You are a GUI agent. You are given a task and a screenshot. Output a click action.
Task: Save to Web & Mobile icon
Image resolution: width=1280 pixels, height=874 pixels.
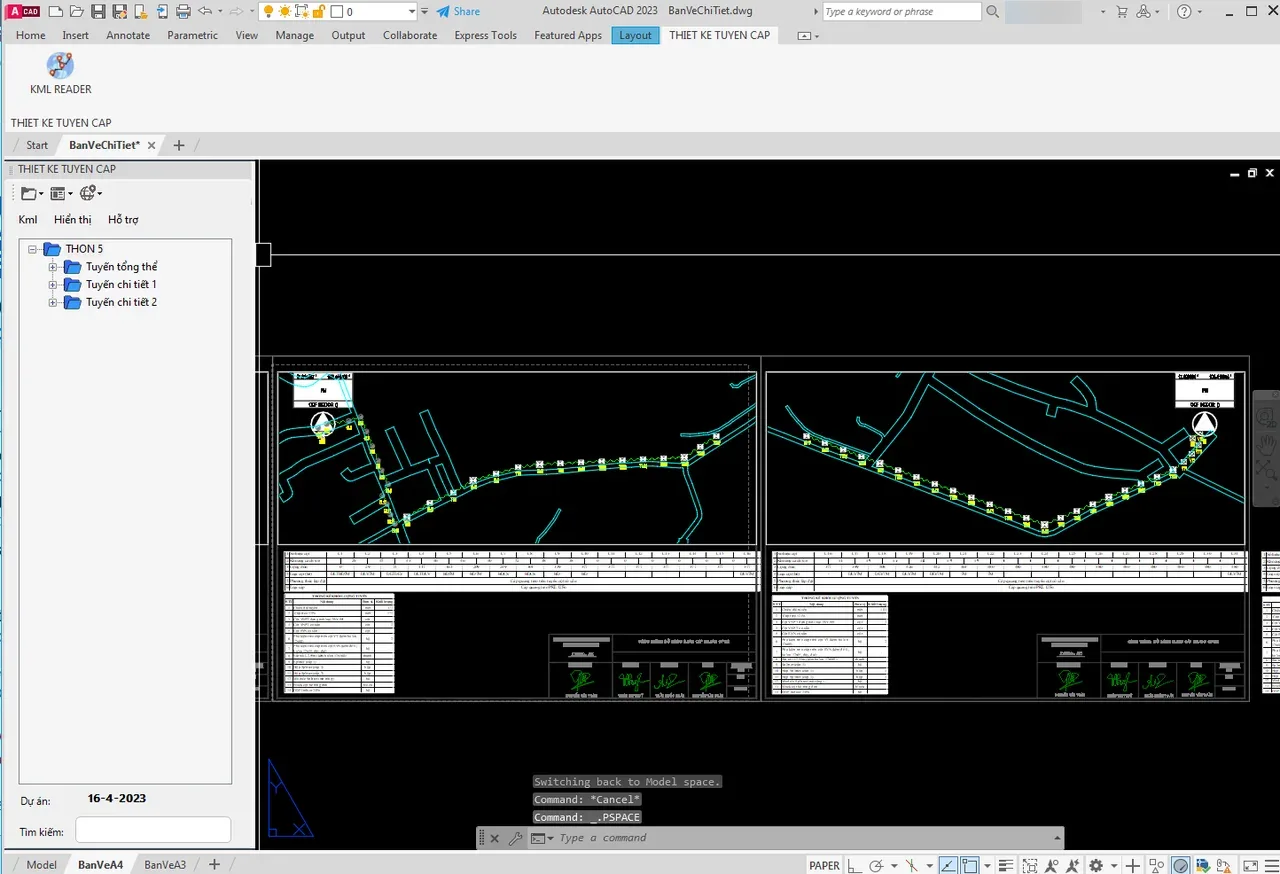pos(163,12)
